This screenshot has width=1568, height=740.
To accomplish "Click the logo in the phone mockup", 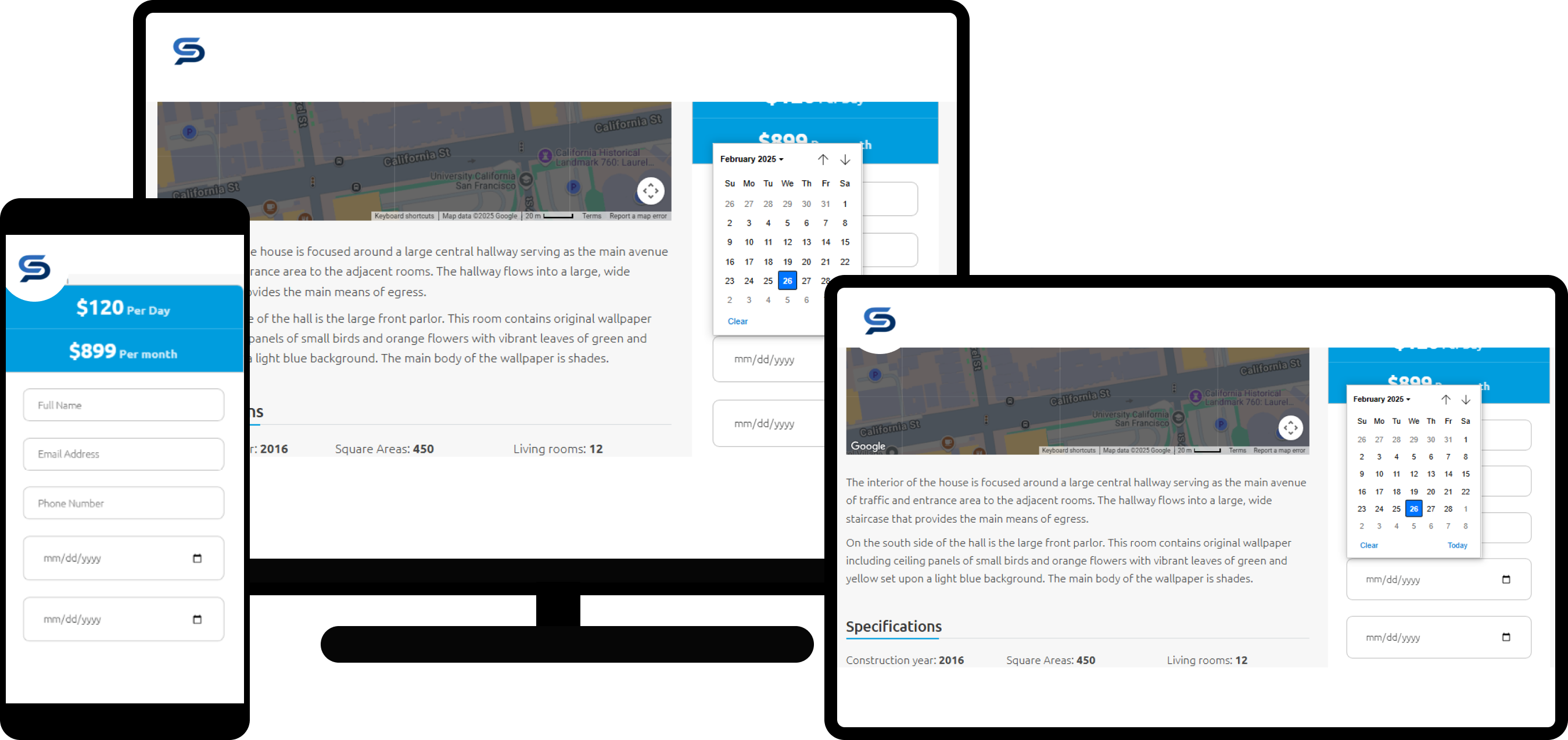I will [x=35, y=269].
